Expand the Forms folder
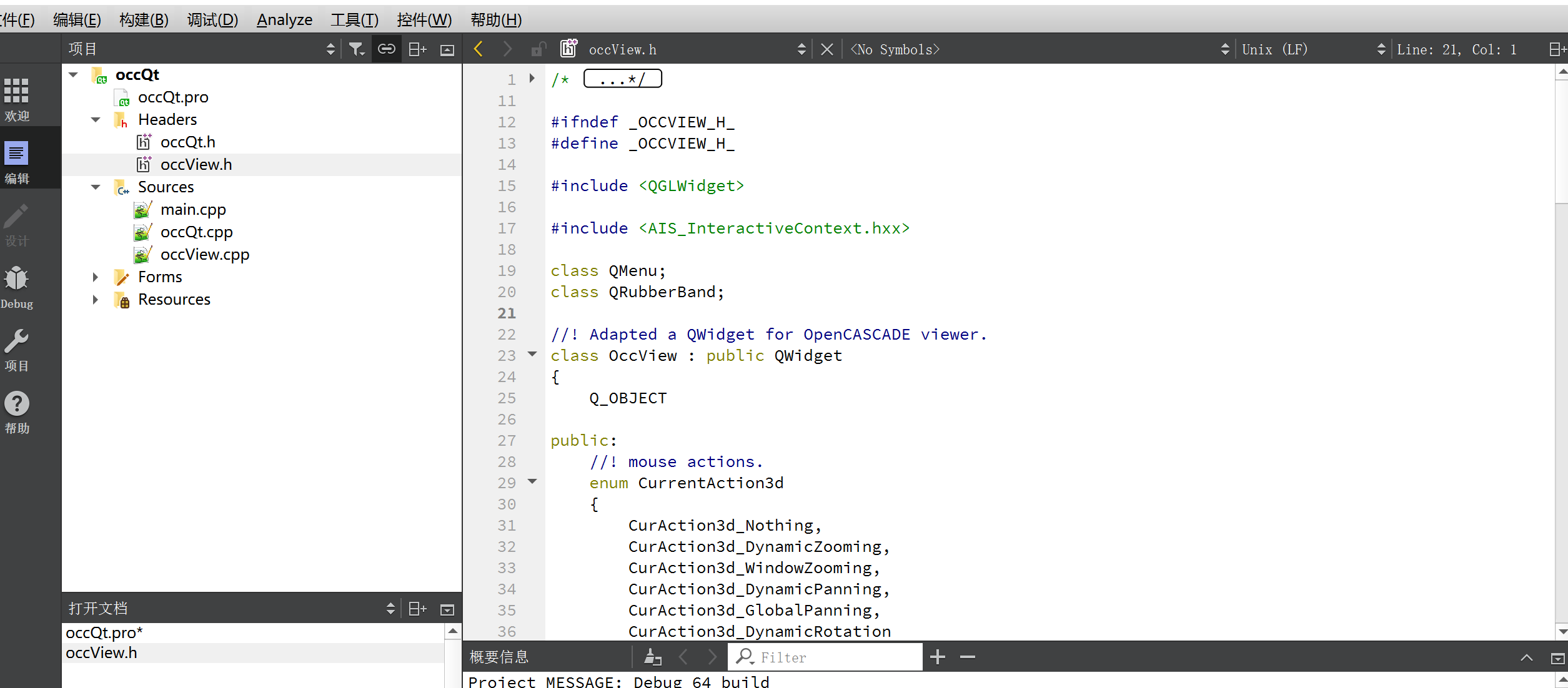This screenshot has width=1568, height=688. [95, 277]
